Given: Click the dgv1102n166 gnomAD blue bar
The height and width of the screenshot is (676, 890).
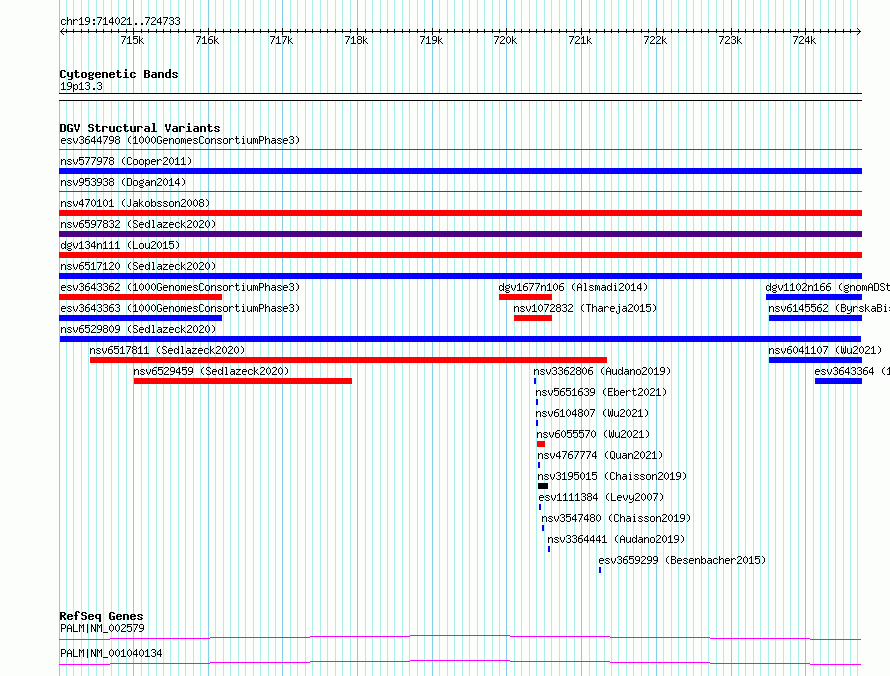Looking at the screenshot, I should point(814,297).
